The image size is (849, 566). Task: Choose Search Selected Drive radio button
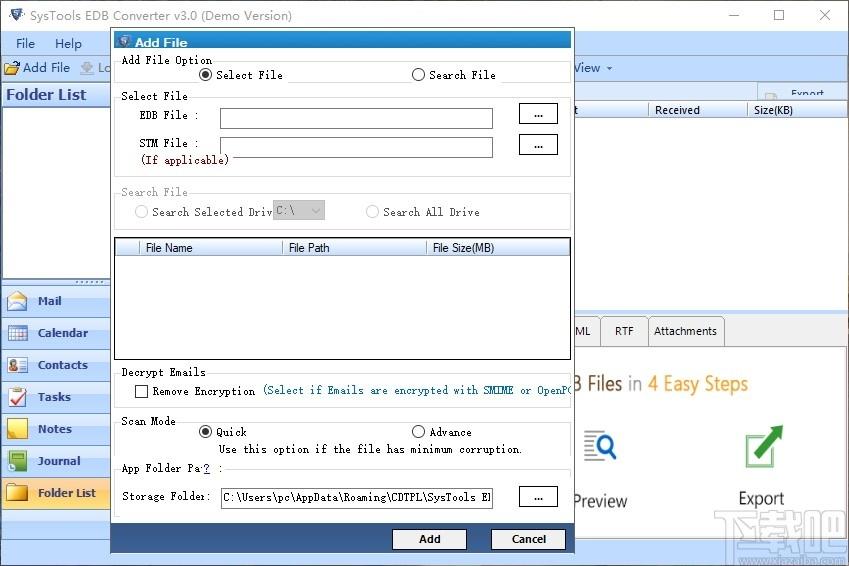[x=141, y=212]
